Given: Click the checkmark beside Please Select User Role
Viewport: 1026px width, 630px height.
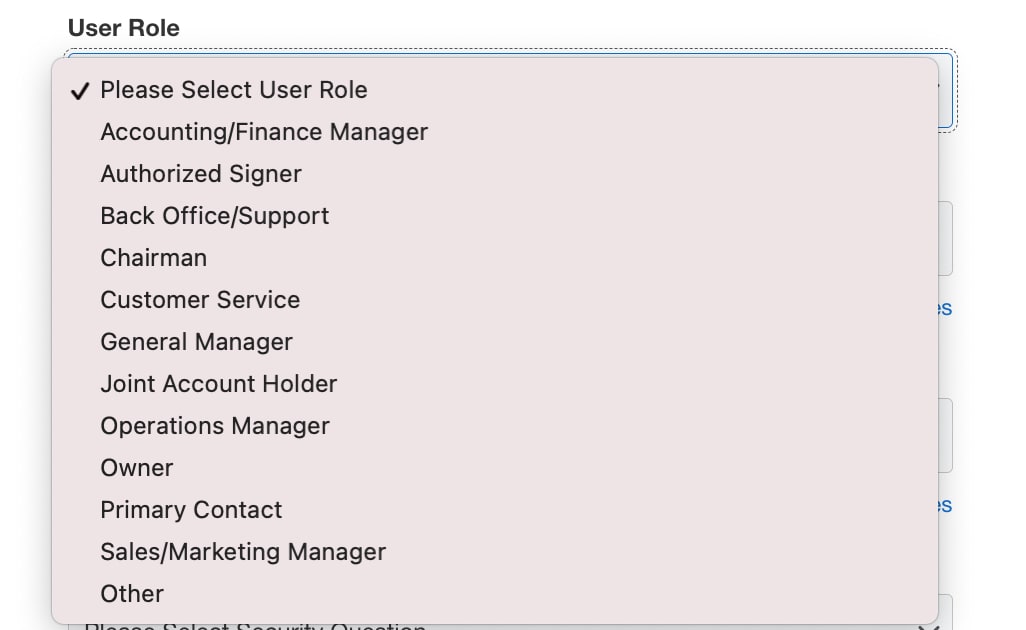Looking at the screenshot, I should [80, 91].
